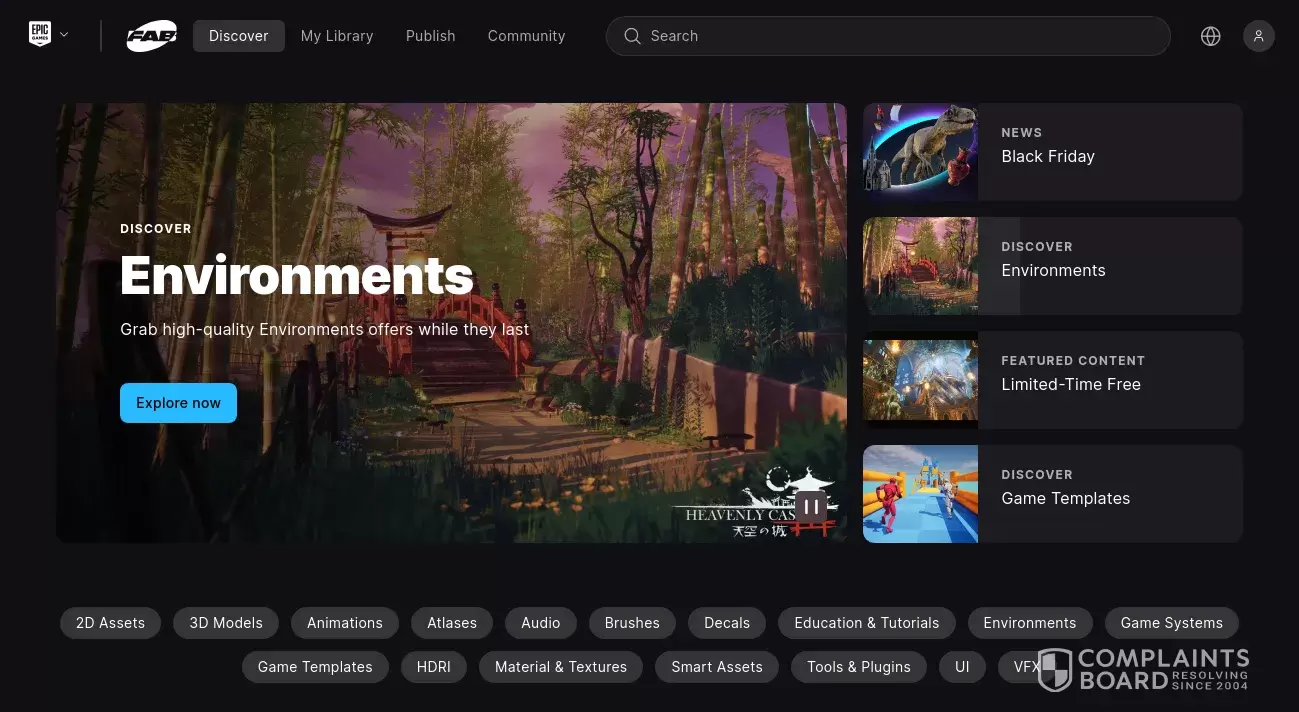Select the Smart Assets category chip
This screenshot has height=712, width=1299.
717,667
